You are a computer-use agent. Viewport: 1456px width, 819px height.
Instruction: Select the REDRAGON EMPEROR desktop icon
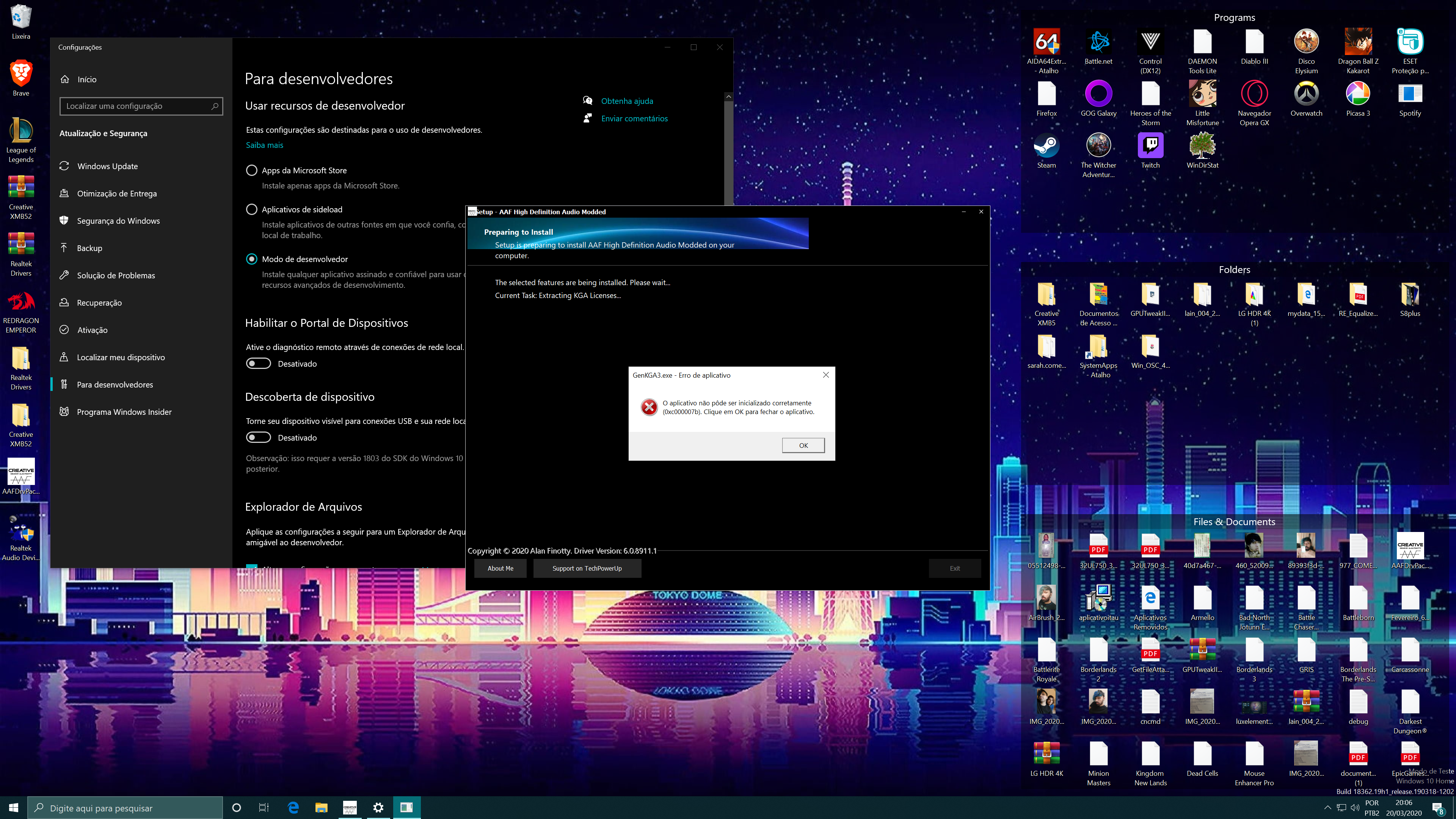coord(21,311)
